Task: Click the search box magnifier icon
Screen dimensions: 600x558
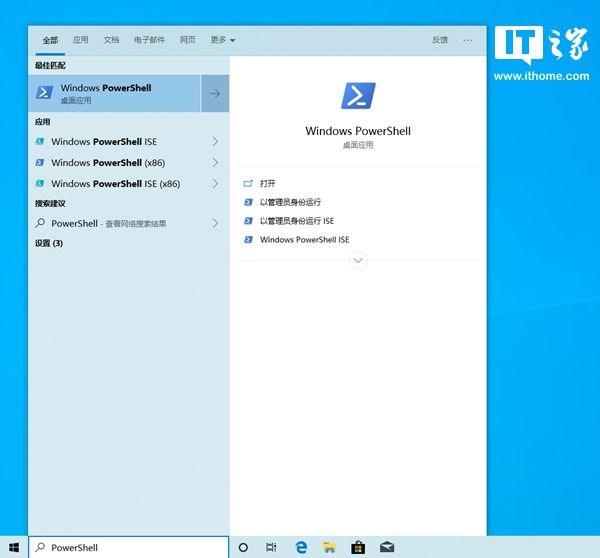Action: click(x=40, y=547)
